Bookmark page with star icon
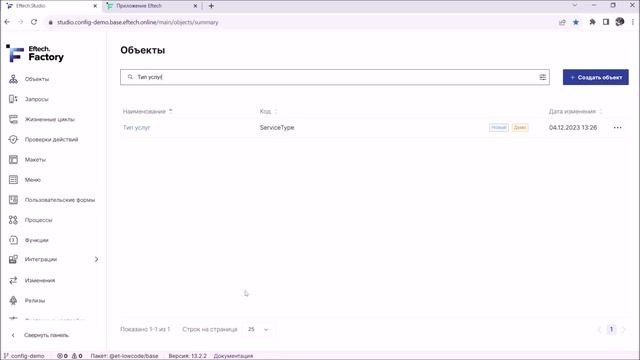Viewport: 640px width, 360px height. pyautogui.click(x=576, y=22)
